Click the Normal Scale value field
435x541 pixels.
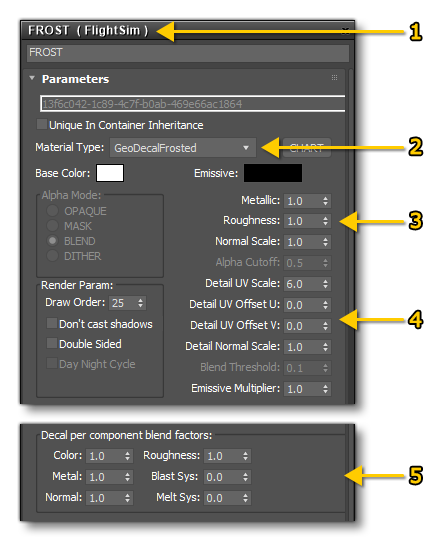point(302,242)
